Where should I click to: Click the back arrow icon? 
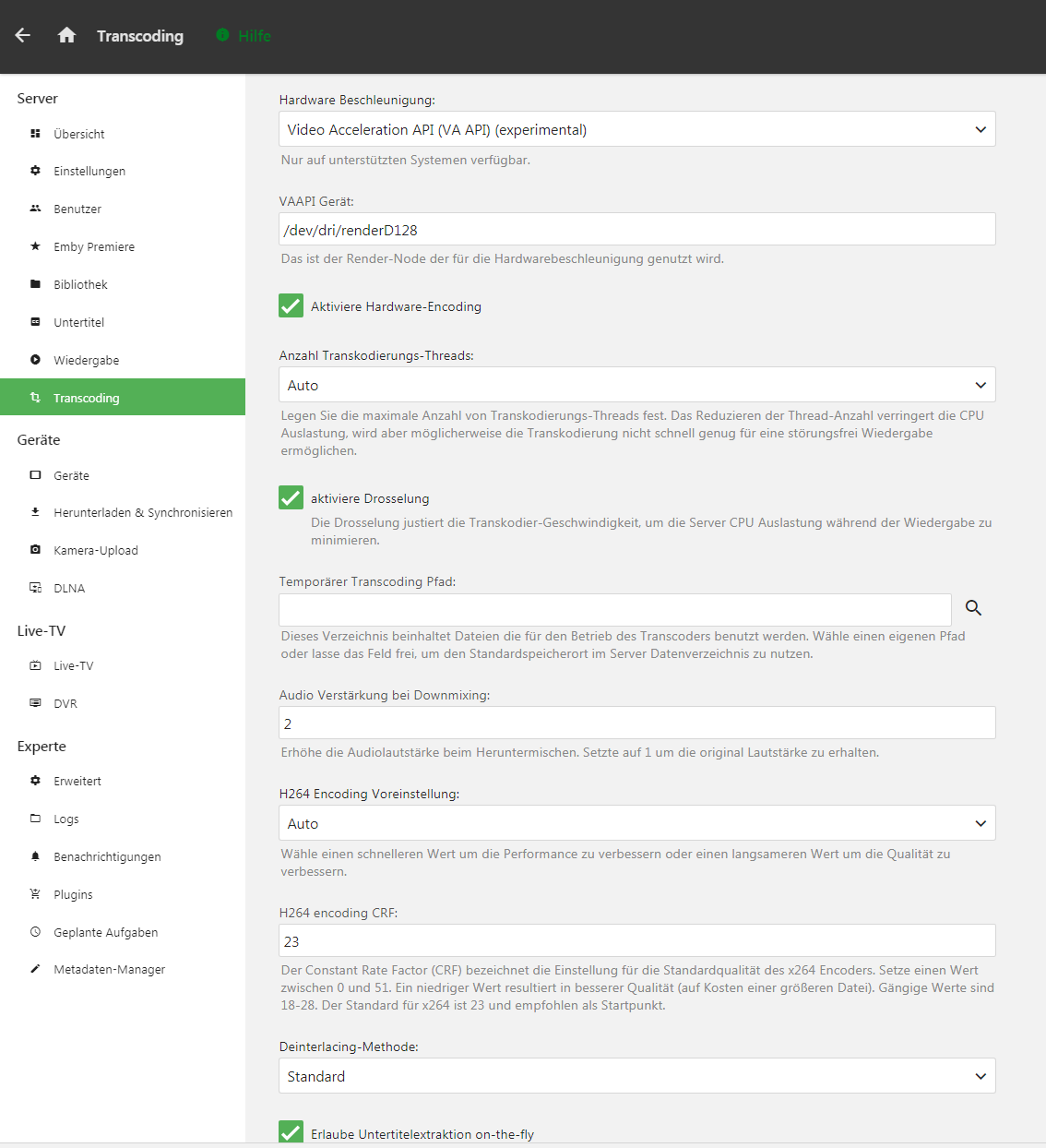click(23, 35)
